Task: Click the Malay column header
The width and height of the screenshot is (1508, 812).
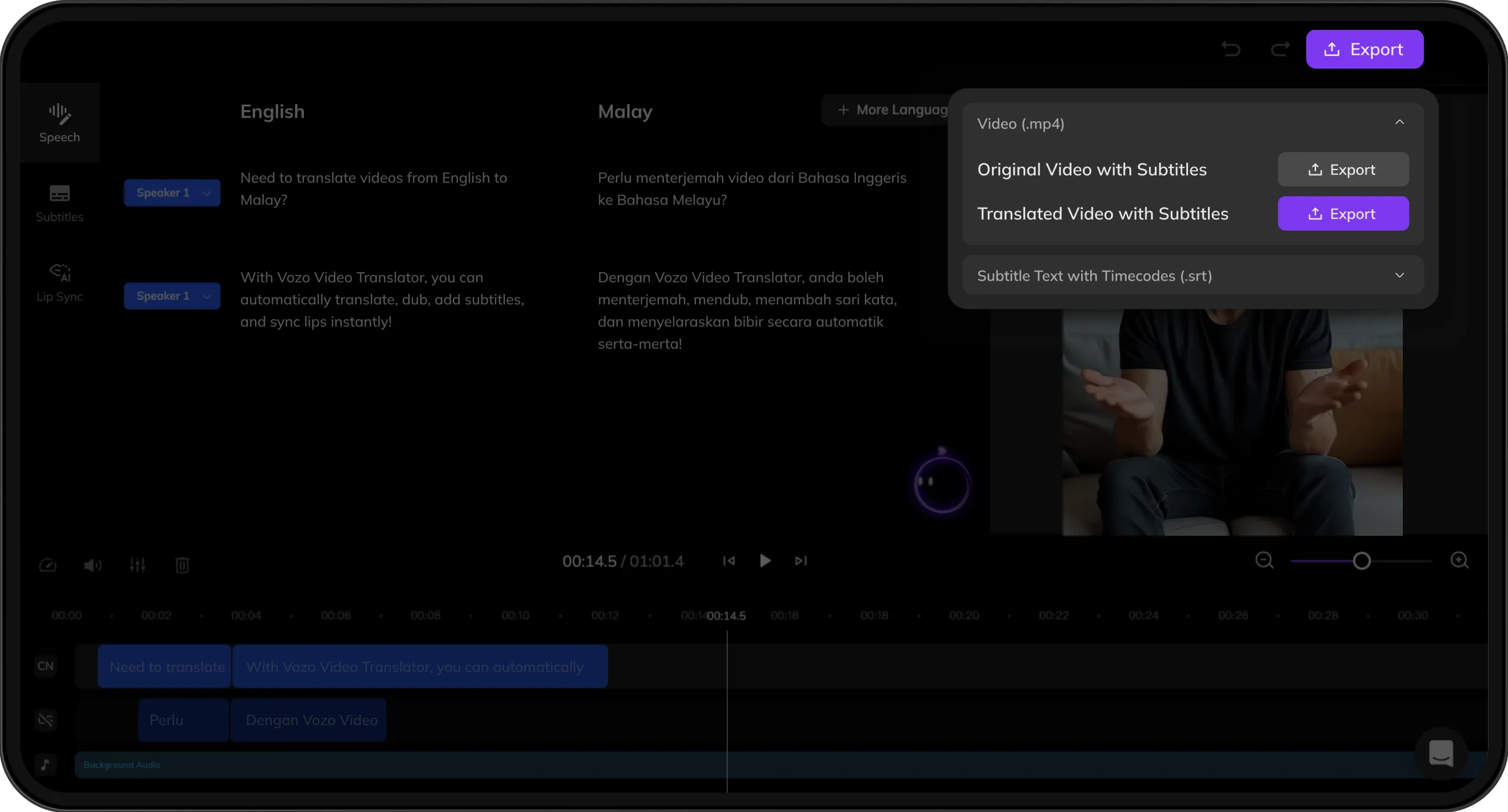Action: coord(625,111)
